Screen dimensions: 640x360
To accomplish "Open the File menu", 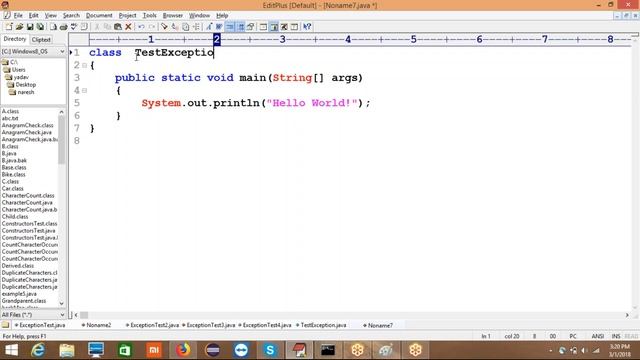I will pyautogui.click(x=18, y=16).
